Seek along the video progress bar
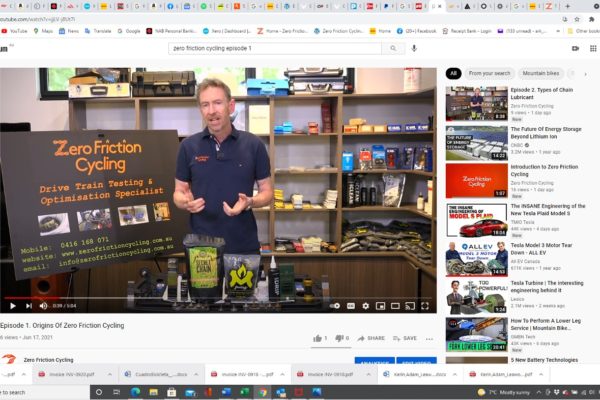The image size is (600, 400). 218,297
